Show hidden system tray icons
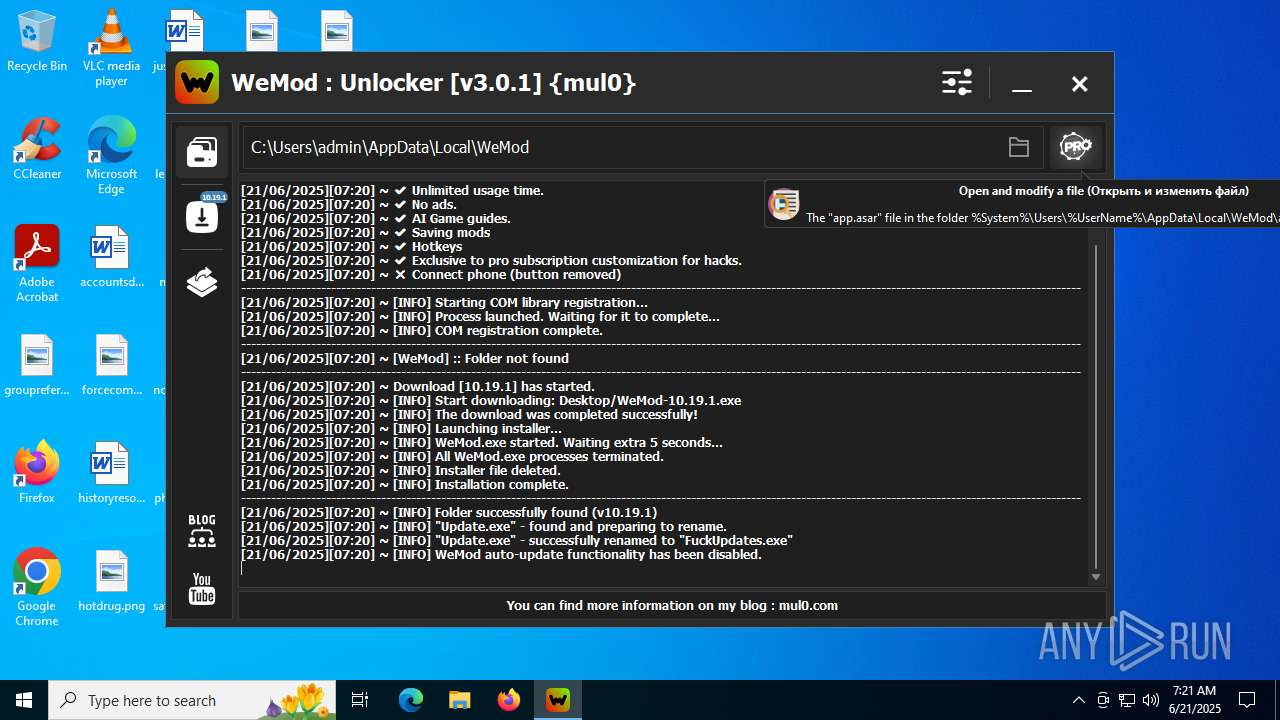This screenshot has width=1280, height=720. [x=1078, y=700]
